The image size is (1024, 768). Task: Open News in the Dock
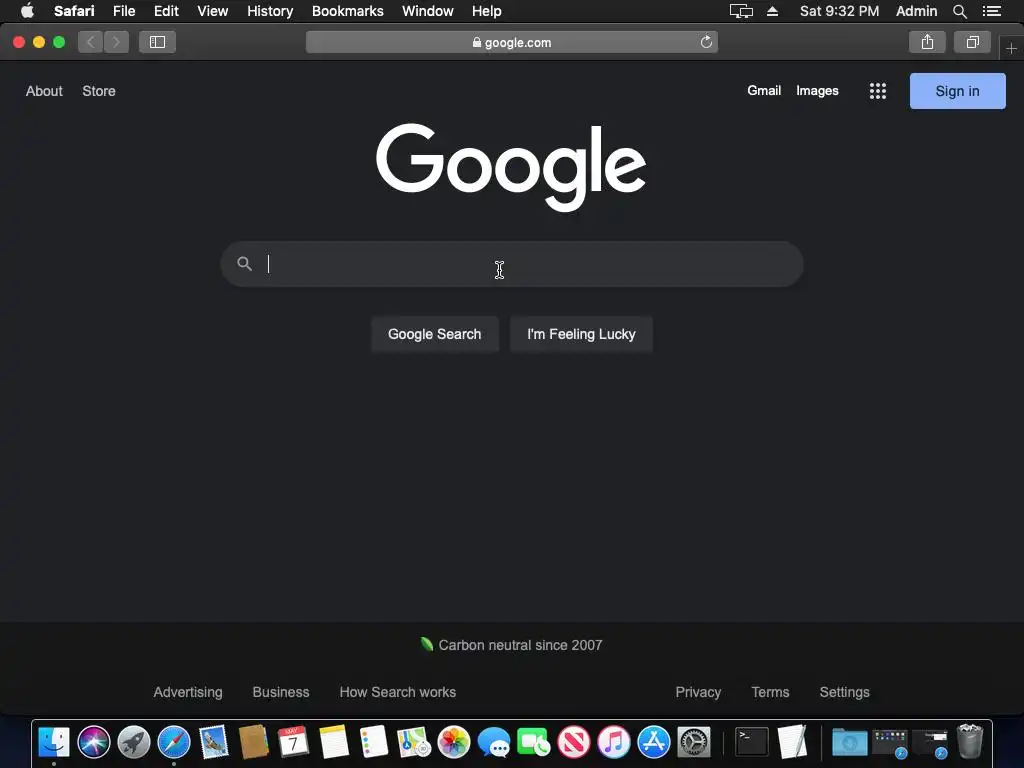pyautogui.click(x=573, y=743)
